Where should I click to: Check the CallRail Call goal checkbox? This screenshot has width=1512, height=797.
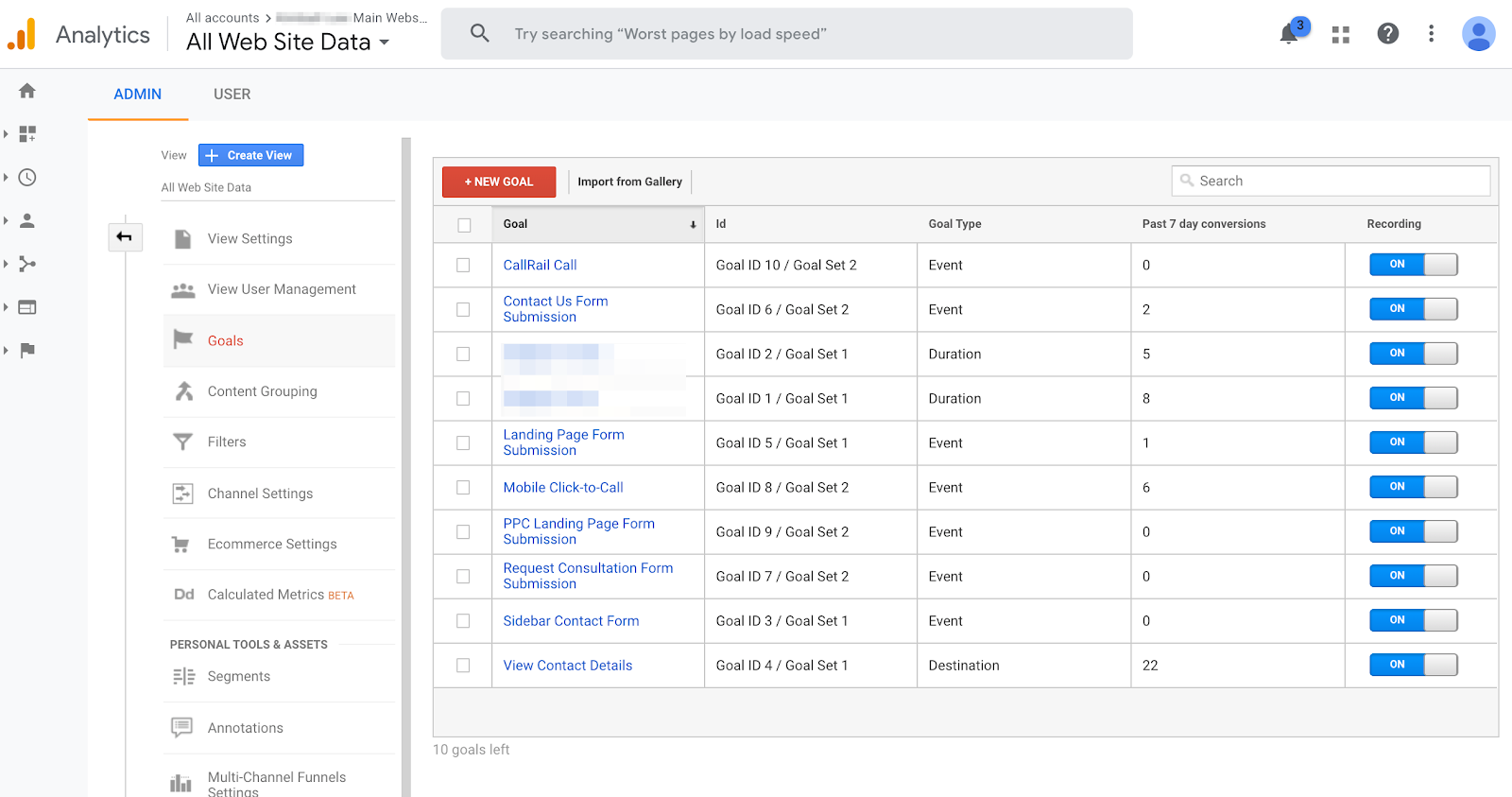[463, 266]
